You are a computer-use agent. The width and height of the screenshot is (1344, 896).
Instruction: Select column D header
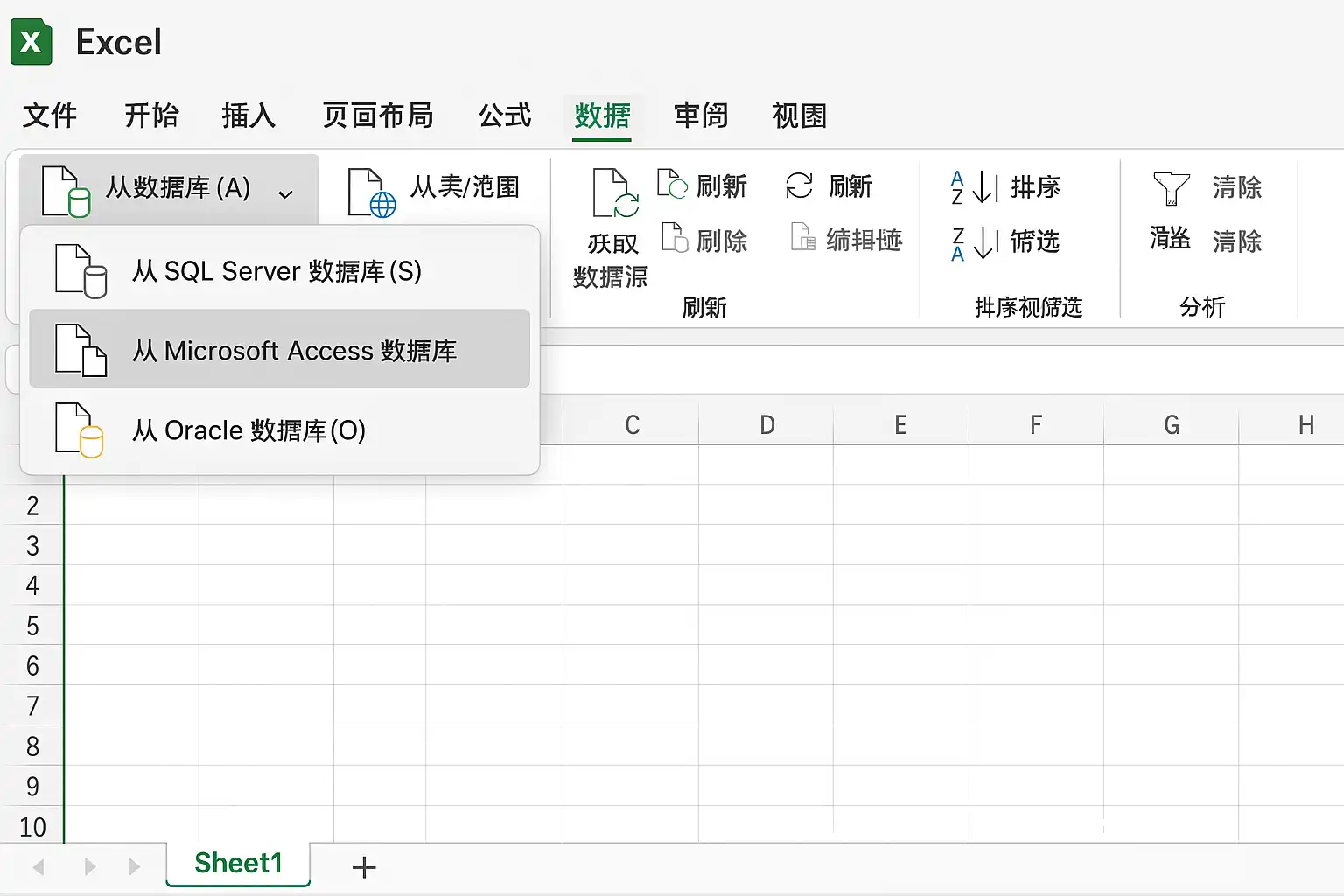click(x=766, y=425)
